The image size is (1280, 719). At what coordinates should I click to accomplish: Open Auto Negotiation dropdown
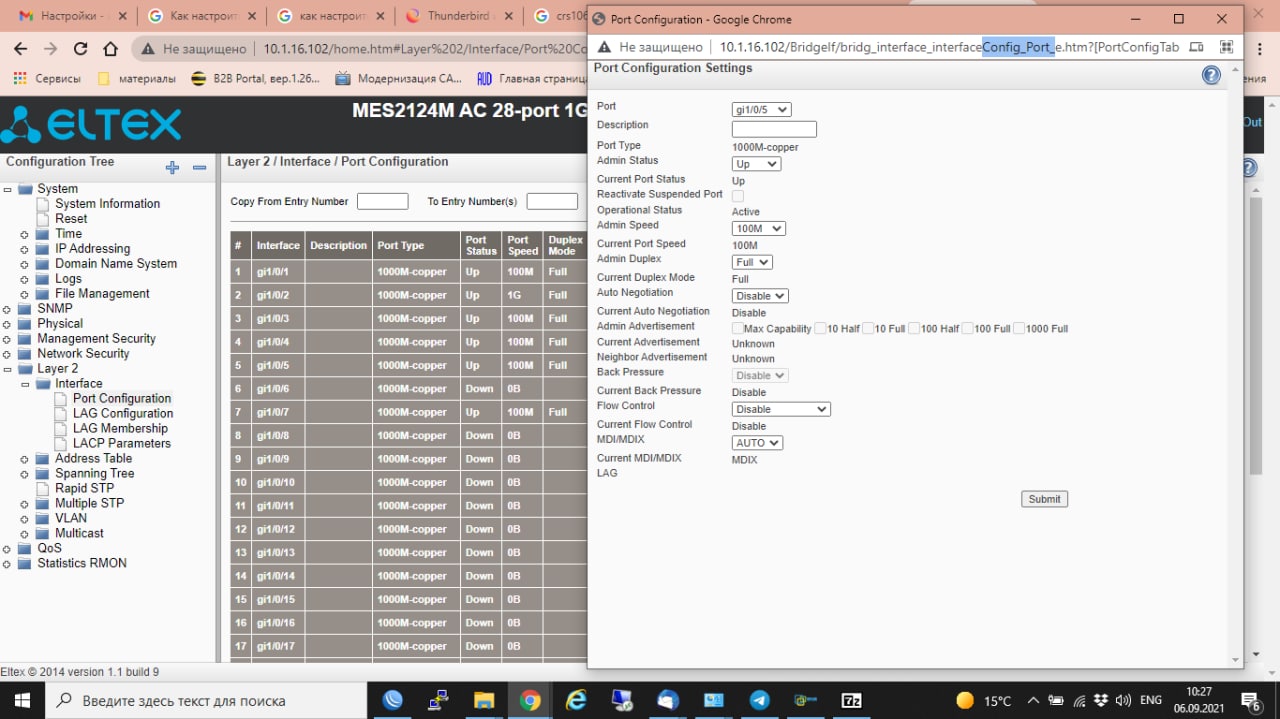pyautogui.click(x=760, y=296)
